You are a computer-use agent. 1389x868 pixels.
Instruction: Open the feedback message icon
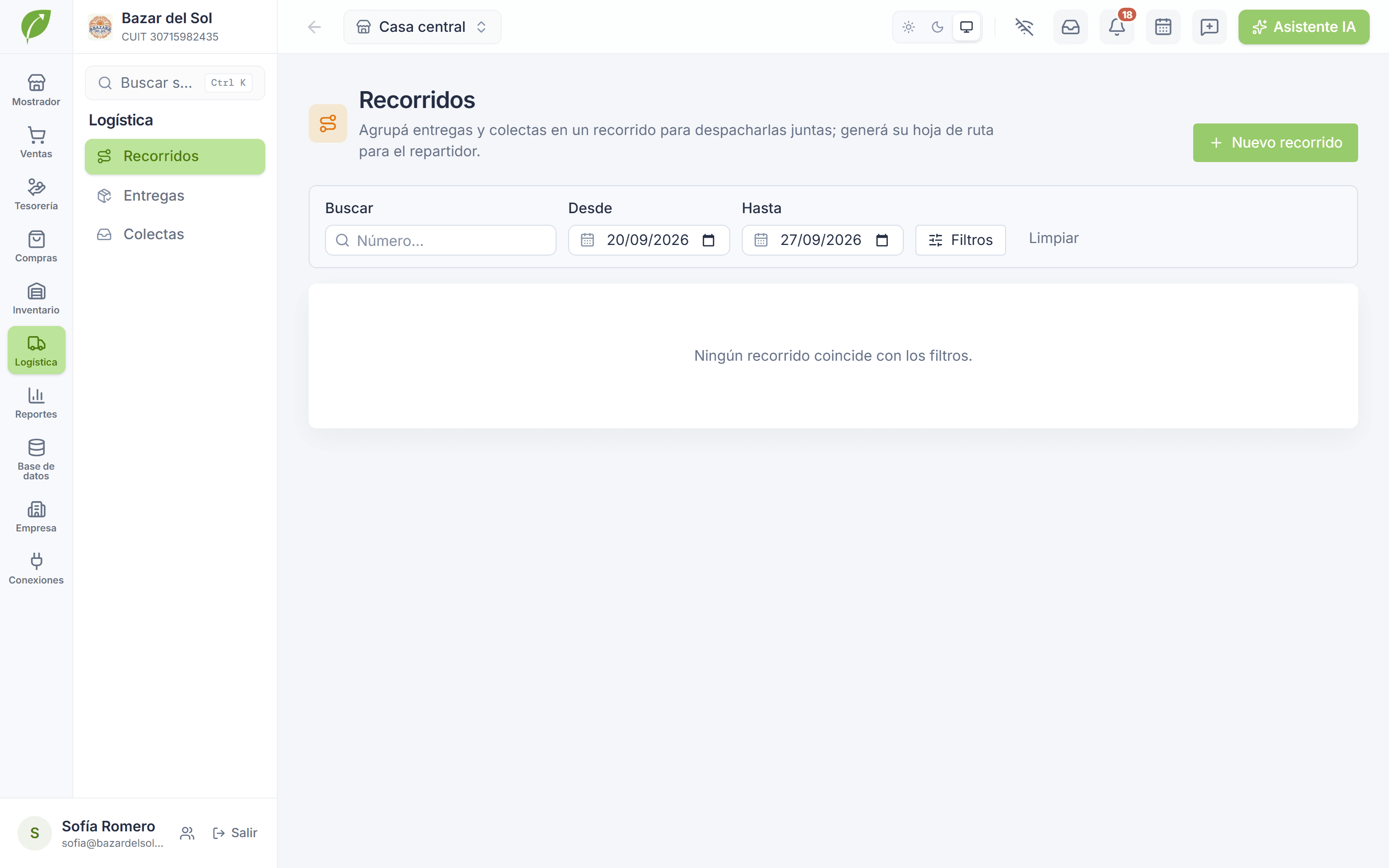click(x=1210, y=27)
